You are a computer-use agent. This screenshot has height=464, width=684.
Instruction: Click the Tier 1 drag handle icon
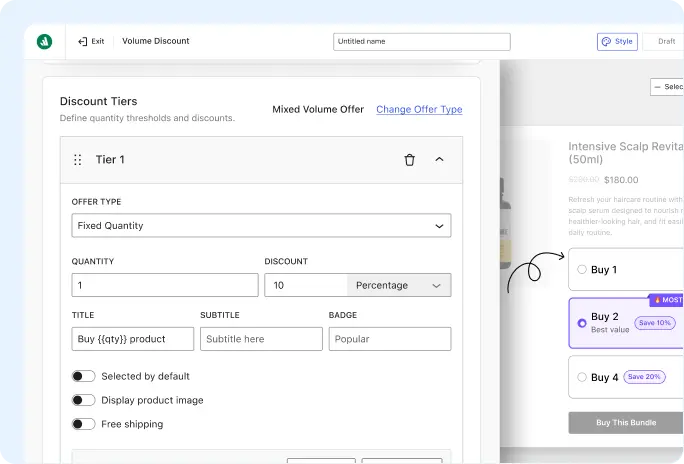pyautogui.click(x=78, y=160)
